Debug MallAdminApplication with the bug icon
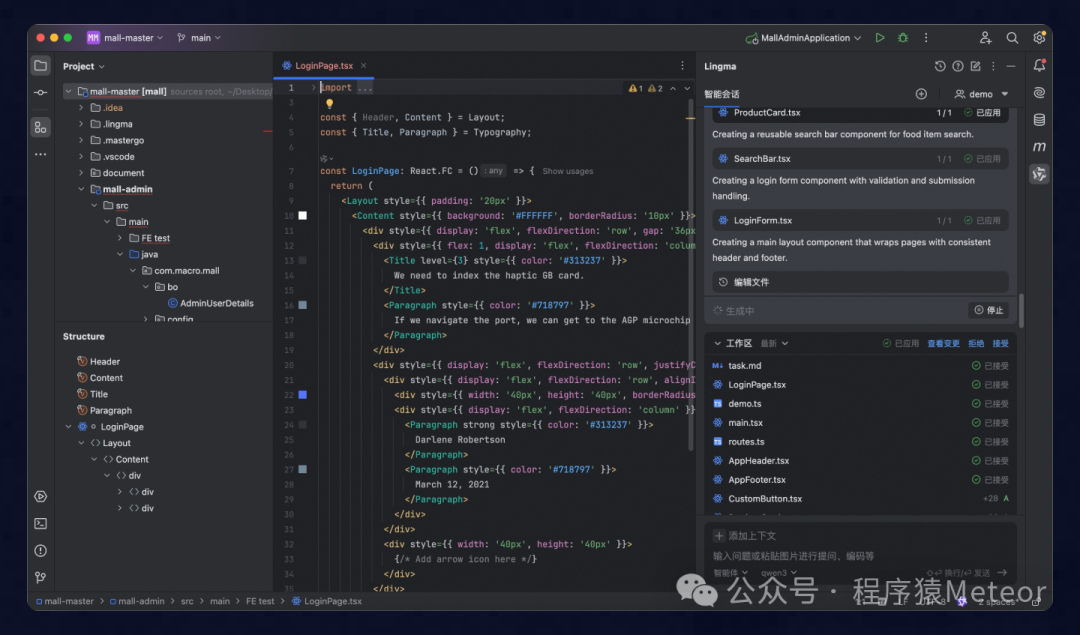The width and height of the screenshot is (1080, 635). pos(903,38)
